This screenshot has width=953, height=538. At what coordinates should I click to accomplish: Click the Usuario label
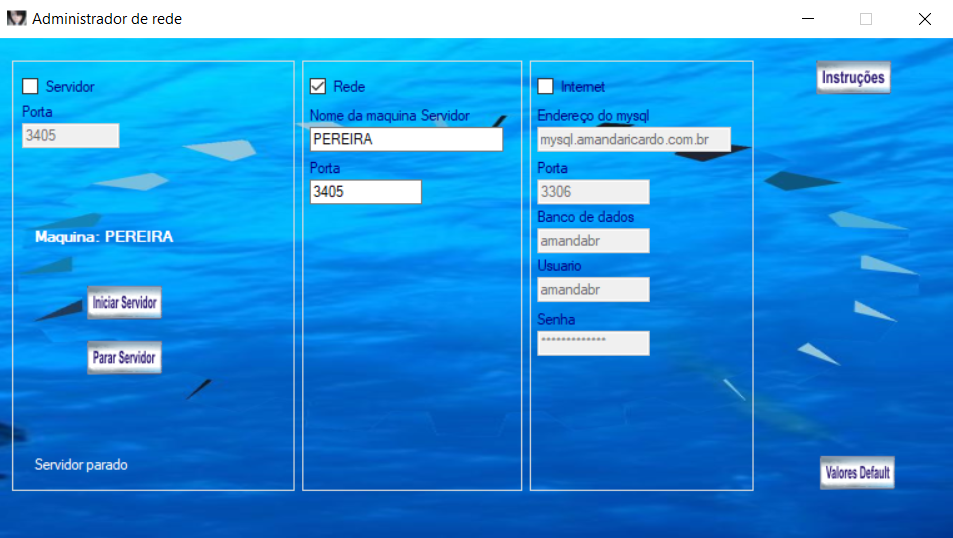559,266
